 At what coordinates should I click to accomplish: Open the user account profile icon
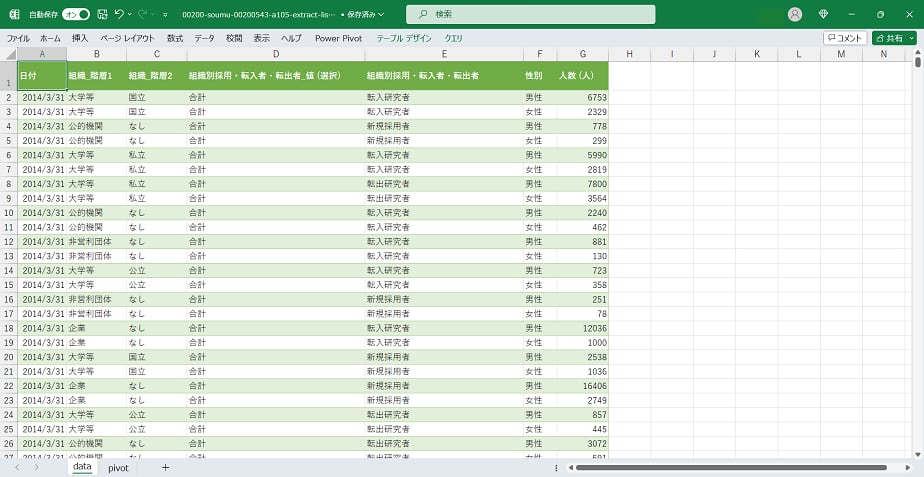pyautogui.click(x=795, y=14)
